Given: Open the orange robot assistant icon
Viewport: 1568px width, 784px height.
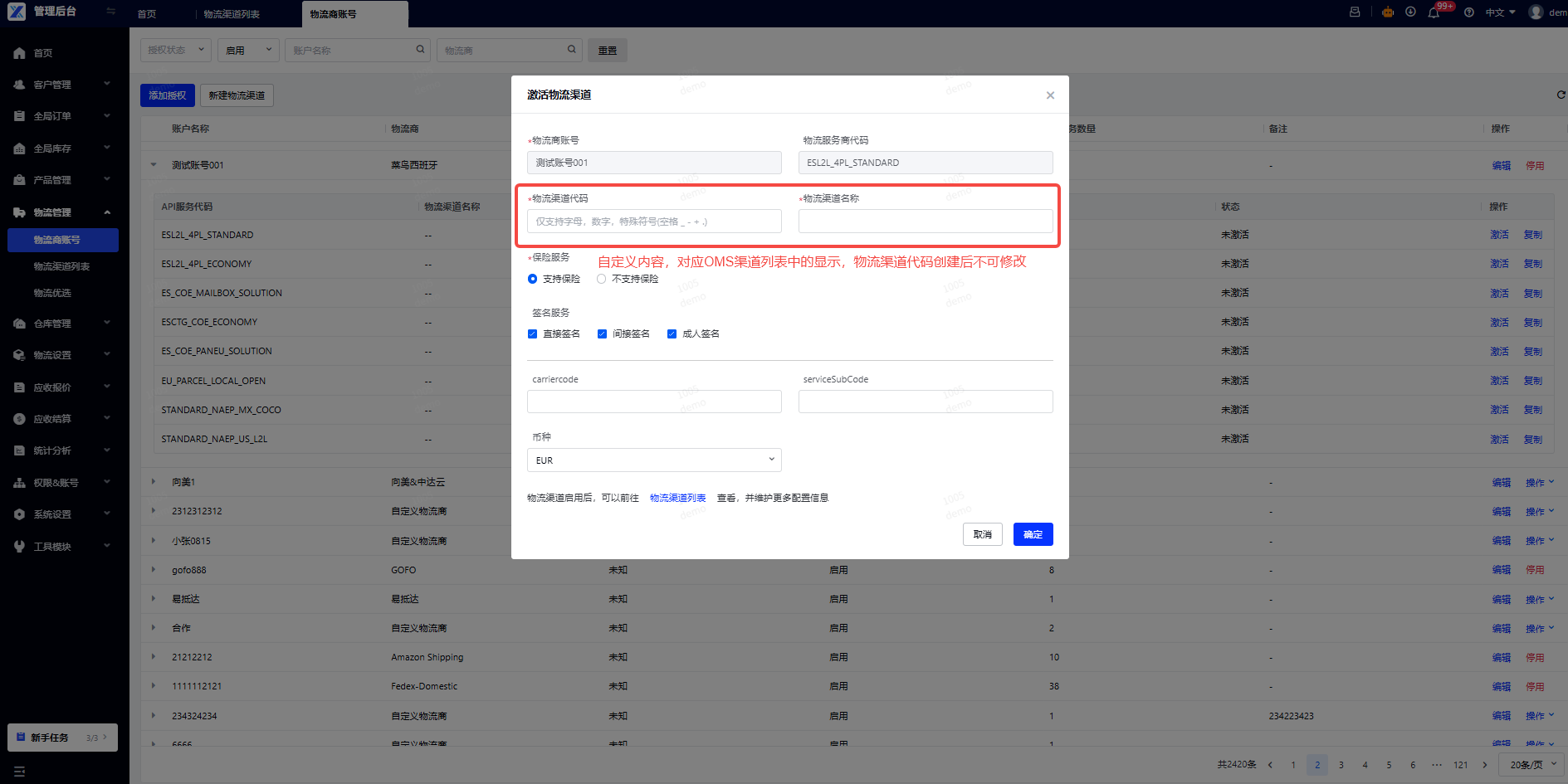Looking at the screenshot, I should click(1388, 12).
